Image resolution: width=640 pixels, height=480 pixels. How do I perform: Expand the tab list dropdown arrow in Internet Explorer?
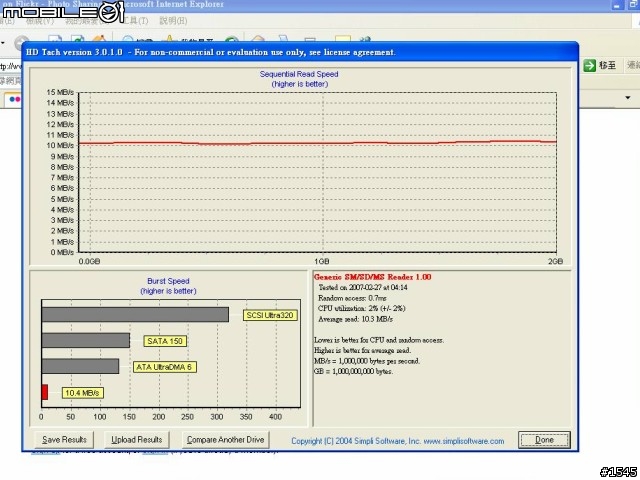click(x=628, y=98)
